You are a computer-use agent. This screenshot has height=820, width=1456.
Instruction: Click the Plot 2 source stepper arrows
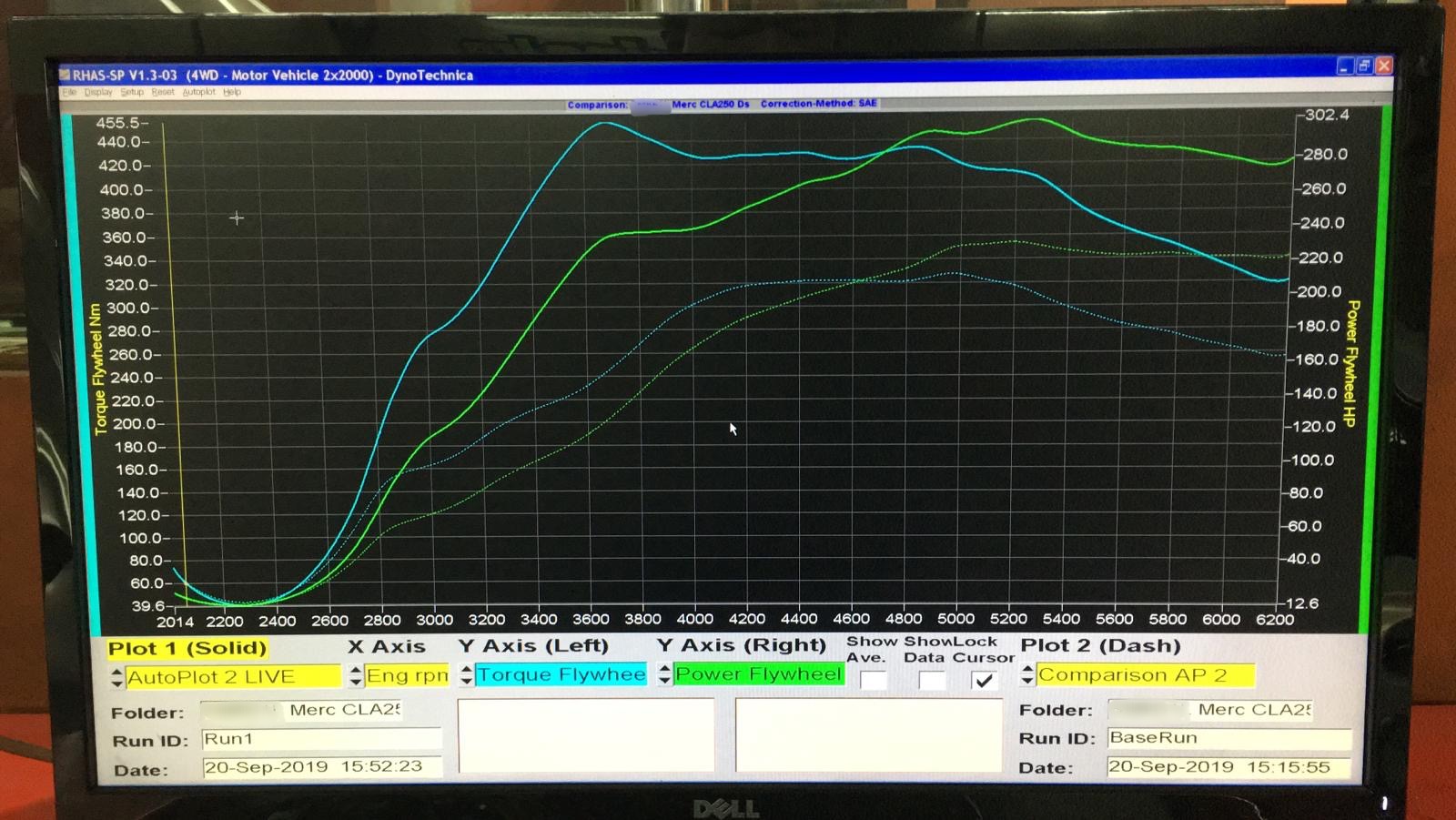(1027, 674)
